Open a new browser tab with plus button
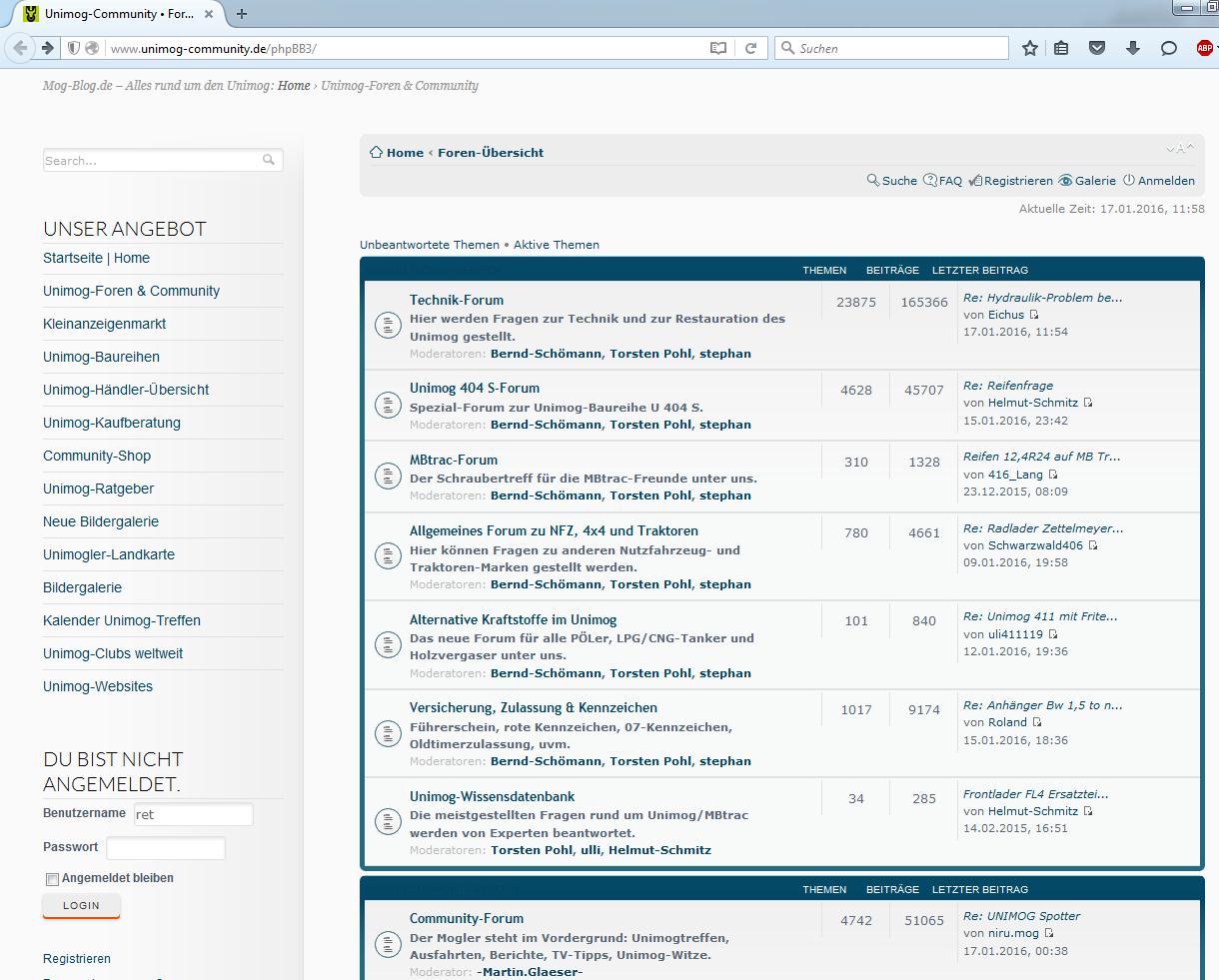The height and width of the screenshot is (980, 1219). (x=242, y=14)
